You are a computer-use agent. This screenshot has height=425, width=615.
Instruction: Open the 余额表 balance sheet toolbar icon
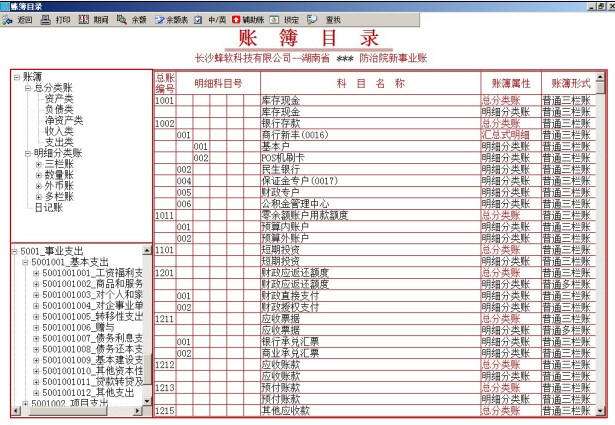pos(160,20)
